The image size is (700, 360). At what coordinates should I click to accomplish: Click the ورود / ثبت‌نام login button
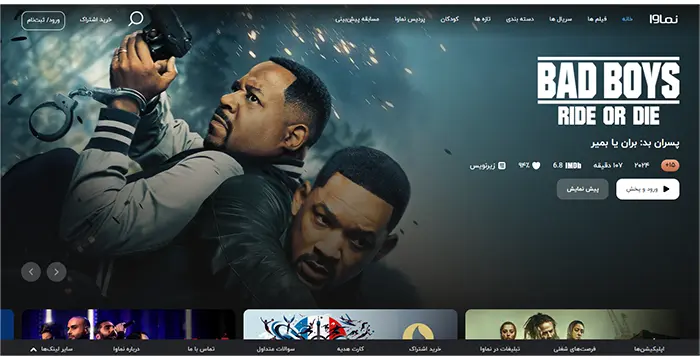tap(43, 21)
